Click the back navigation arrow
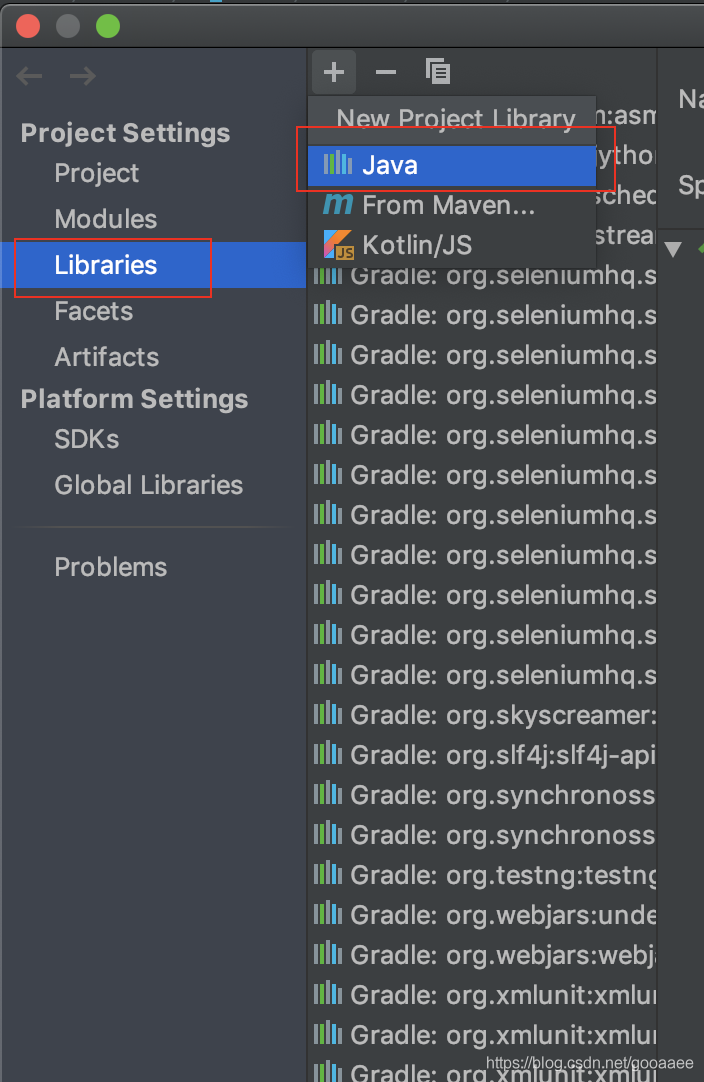This screenshot has width=704, height=1082. (x=30, y=76)
